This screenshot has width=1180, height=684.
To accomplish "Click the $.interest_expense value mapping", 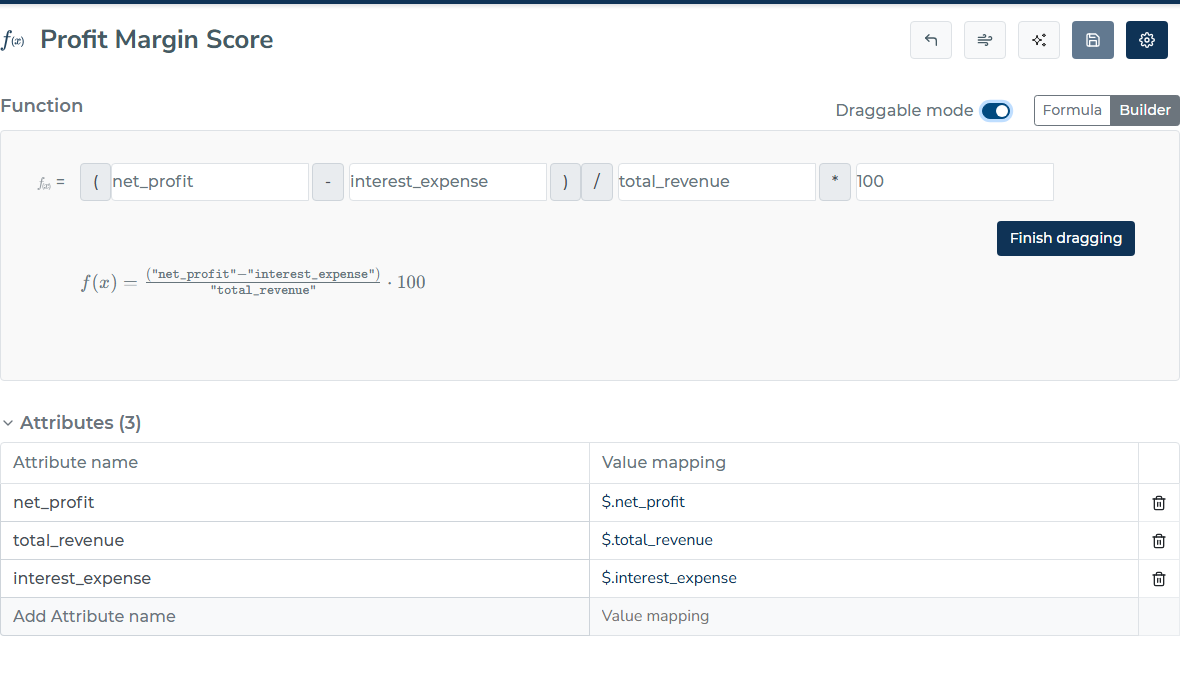I will (864, 579).
